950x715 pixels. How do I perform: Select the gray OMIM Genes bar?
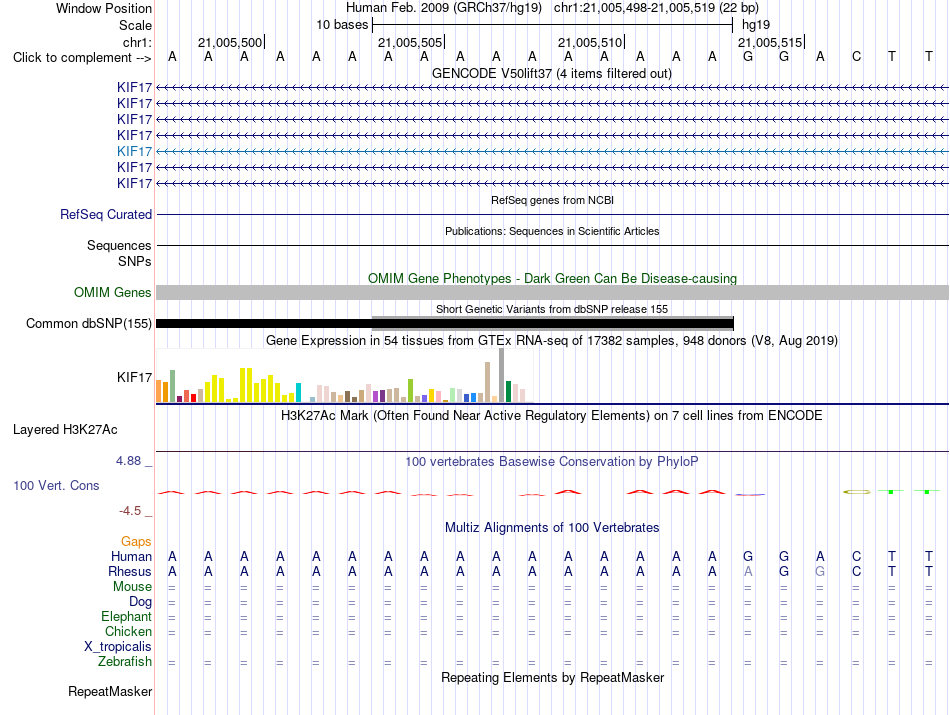point(553,293)
